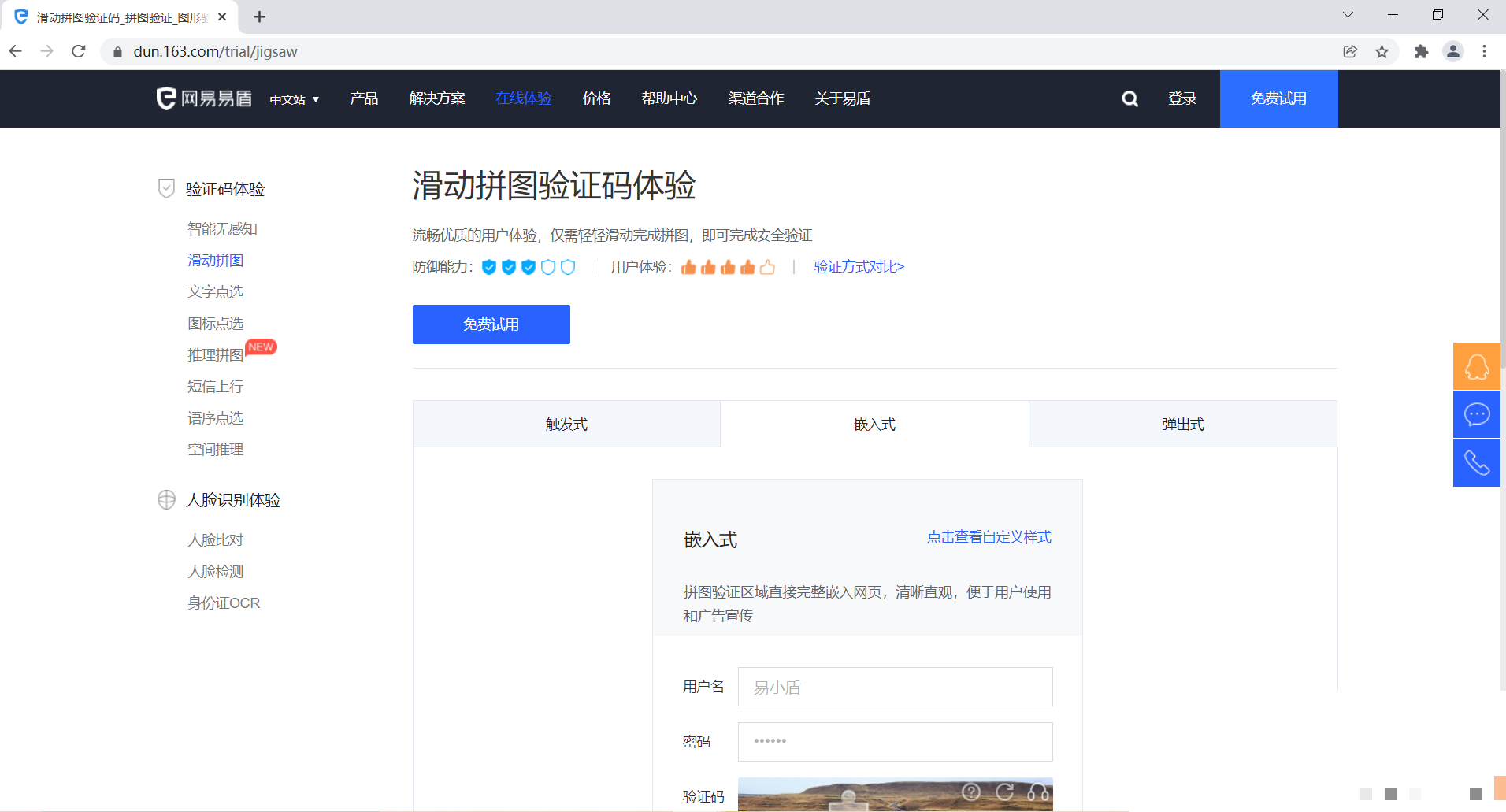Open the message chat bubble widget

[1476, 414]
